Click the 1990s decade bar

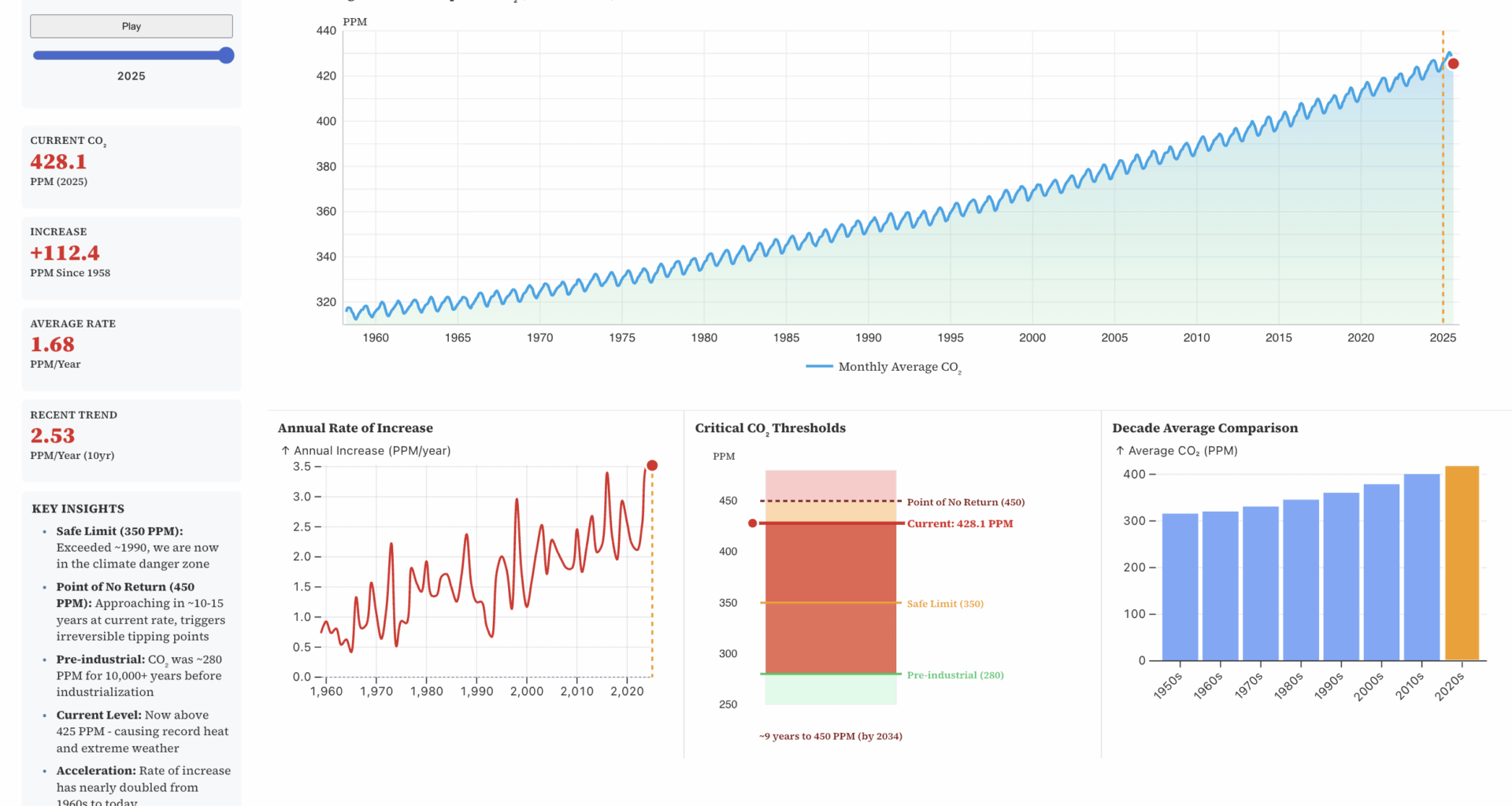pyautogui.click(x=1341, y=576)
